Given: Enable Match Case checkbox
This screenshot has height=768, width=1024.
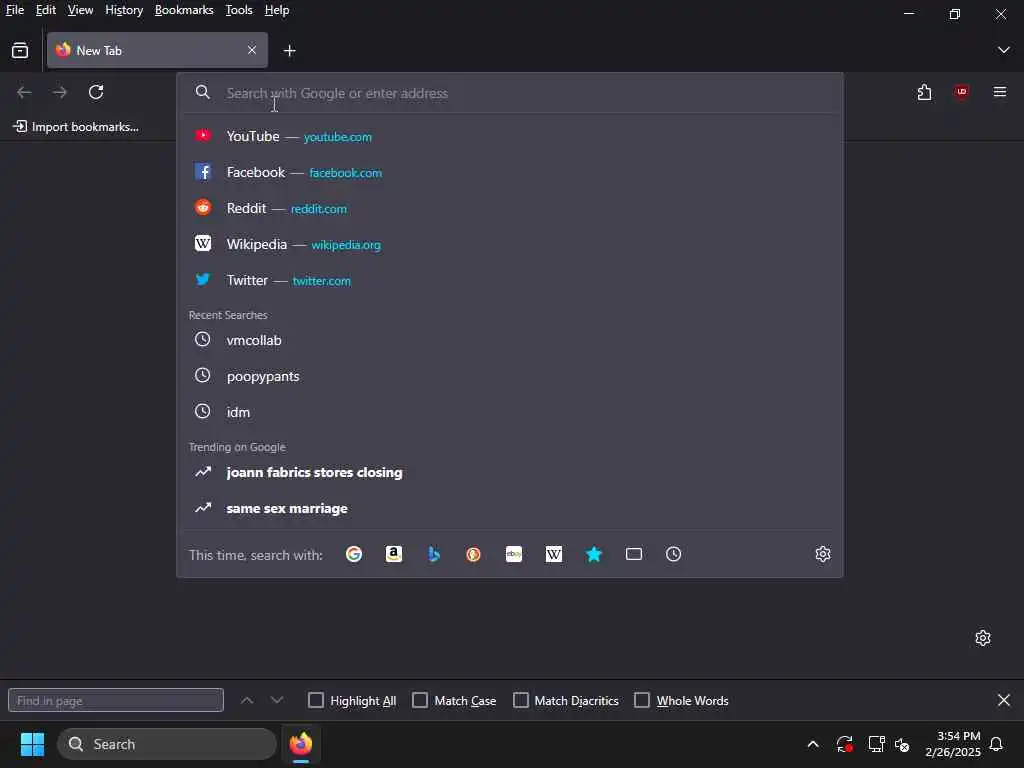Looking at the screenshot, I should coord(420,700).
